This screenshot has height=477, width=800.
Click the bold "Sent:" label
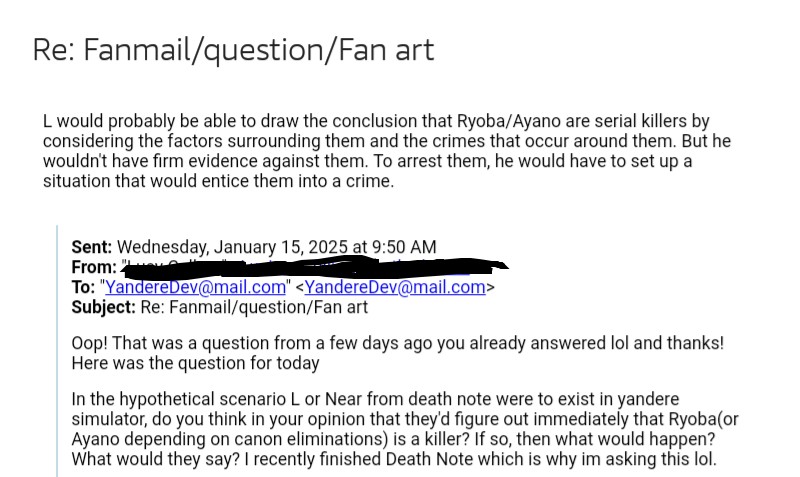[92, 248]
